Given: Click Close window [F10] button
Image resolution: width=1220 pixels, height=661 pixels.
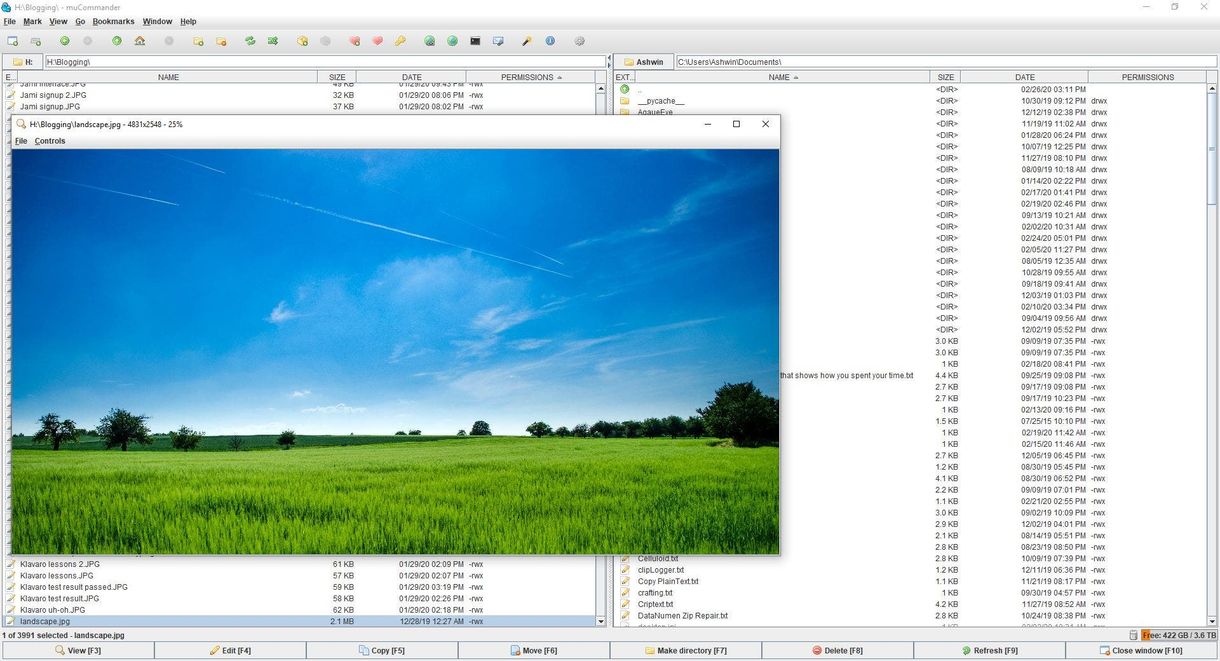Looking at the screenshot, I should pos(1142,650).
